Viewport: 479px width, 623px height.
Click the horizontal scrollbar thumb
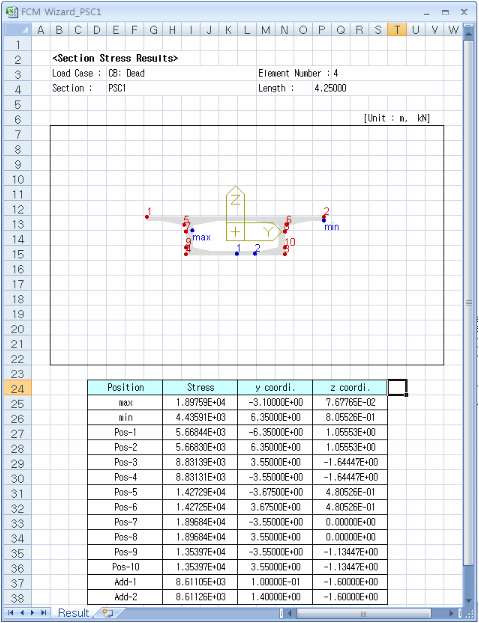tap(363, 613)
